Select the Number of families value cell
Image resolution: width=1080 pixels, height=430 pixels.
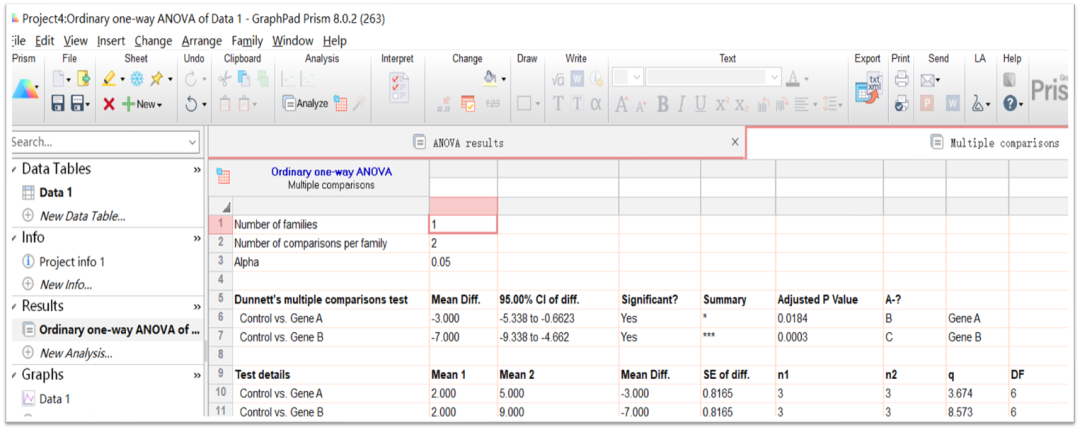(463, 224)
